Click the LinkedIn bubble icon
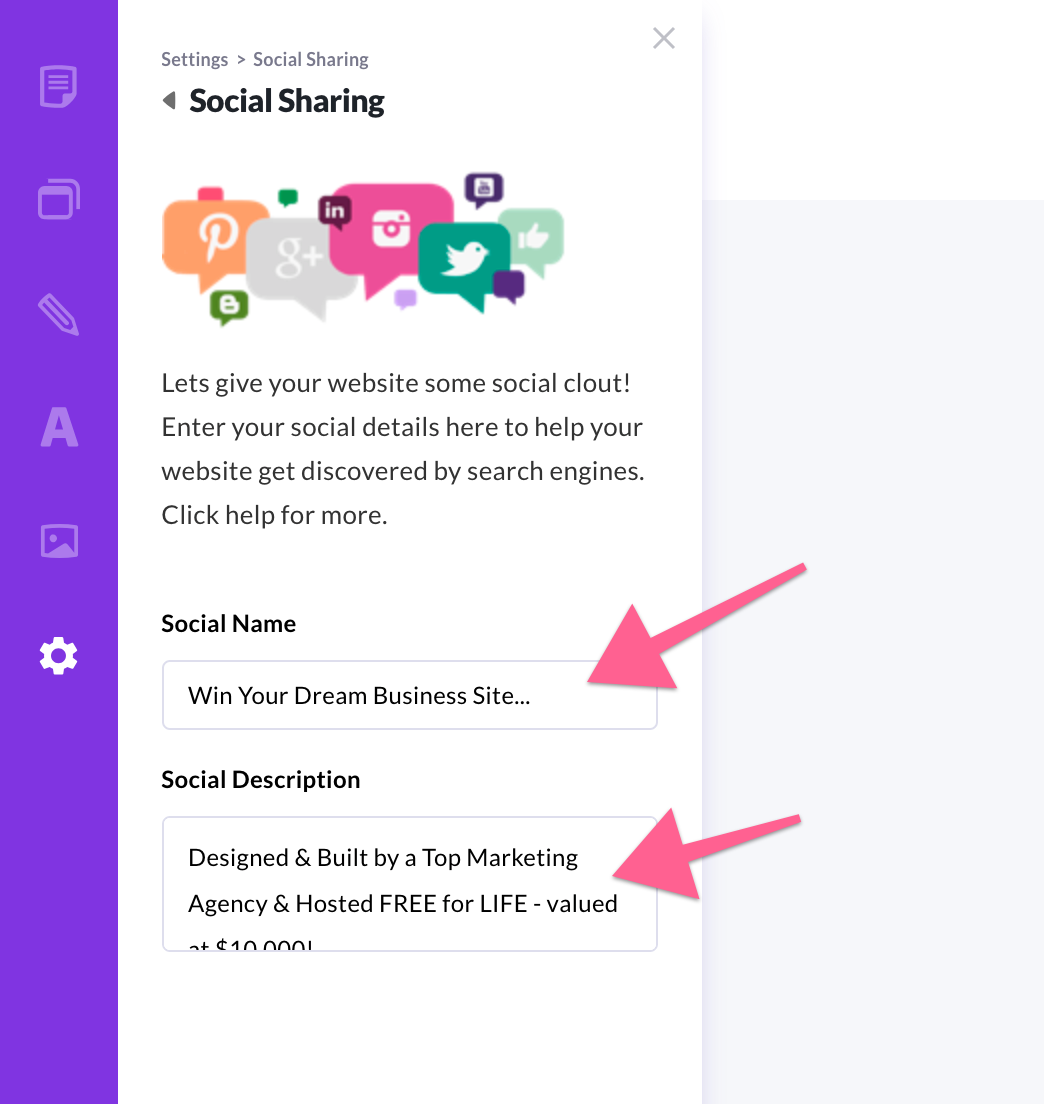 [x=334, y=212]
